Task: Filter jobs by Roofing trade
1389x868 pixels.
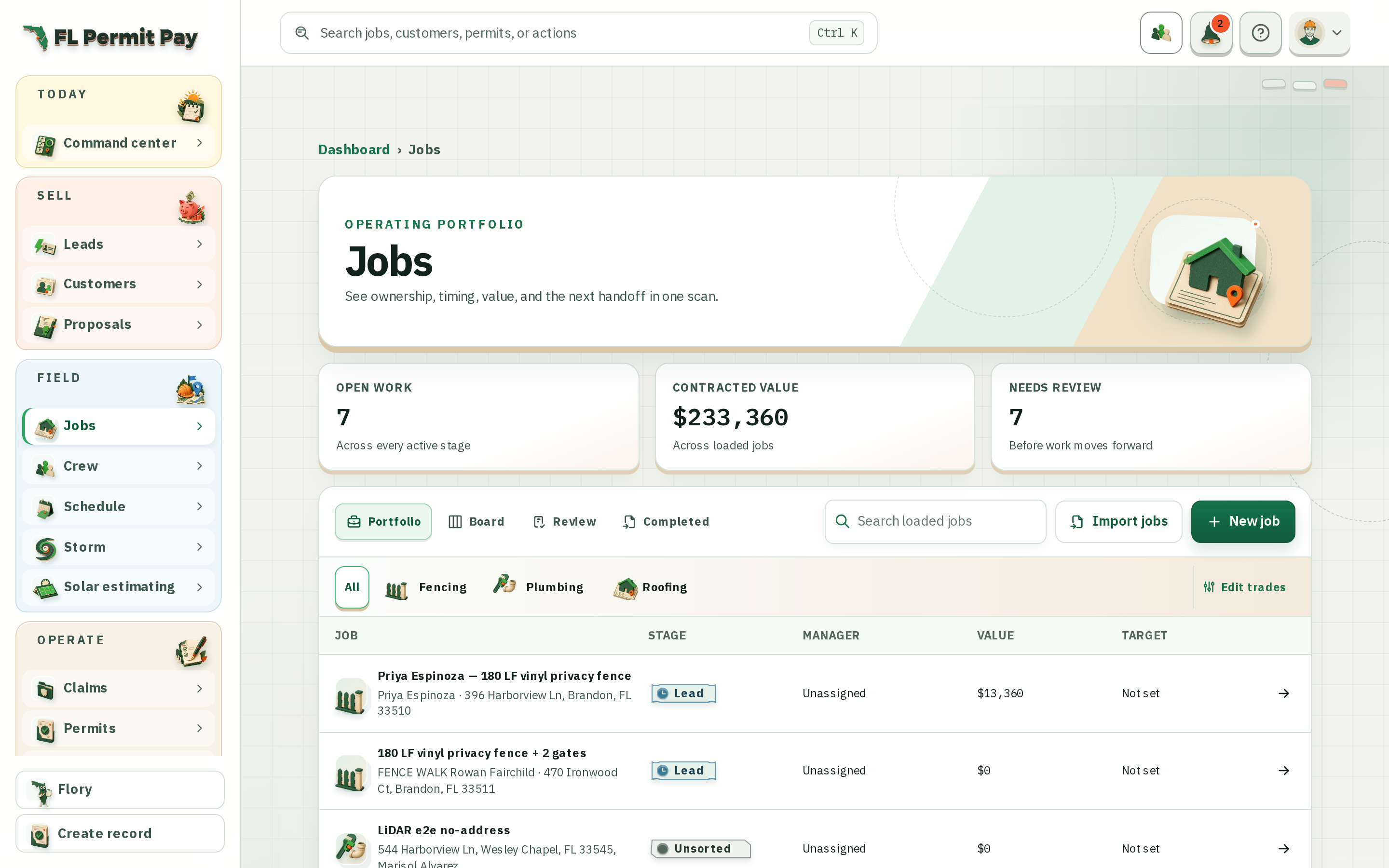Action: coord(650,587)
